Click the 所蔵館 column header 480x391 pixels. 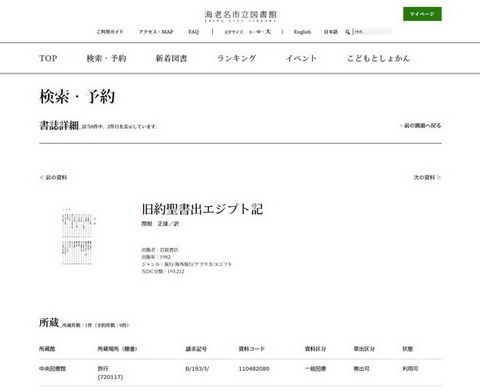click(47, 349)
